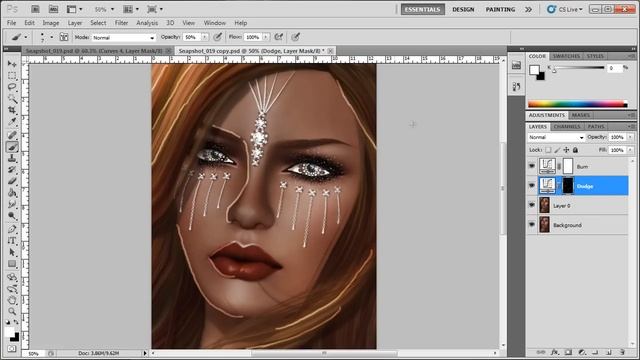Open the brush Mode dropdown

click(123, 38)
